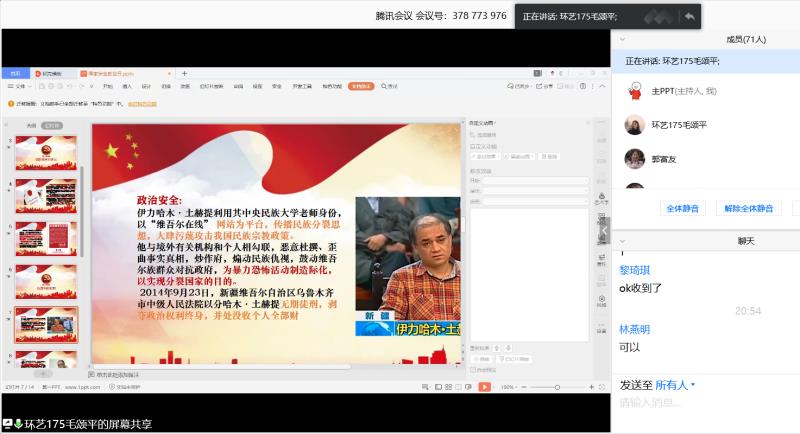The image size is (800, 434).
Task: Switch to slide sorter grid view icon
Action: (448, 387)
